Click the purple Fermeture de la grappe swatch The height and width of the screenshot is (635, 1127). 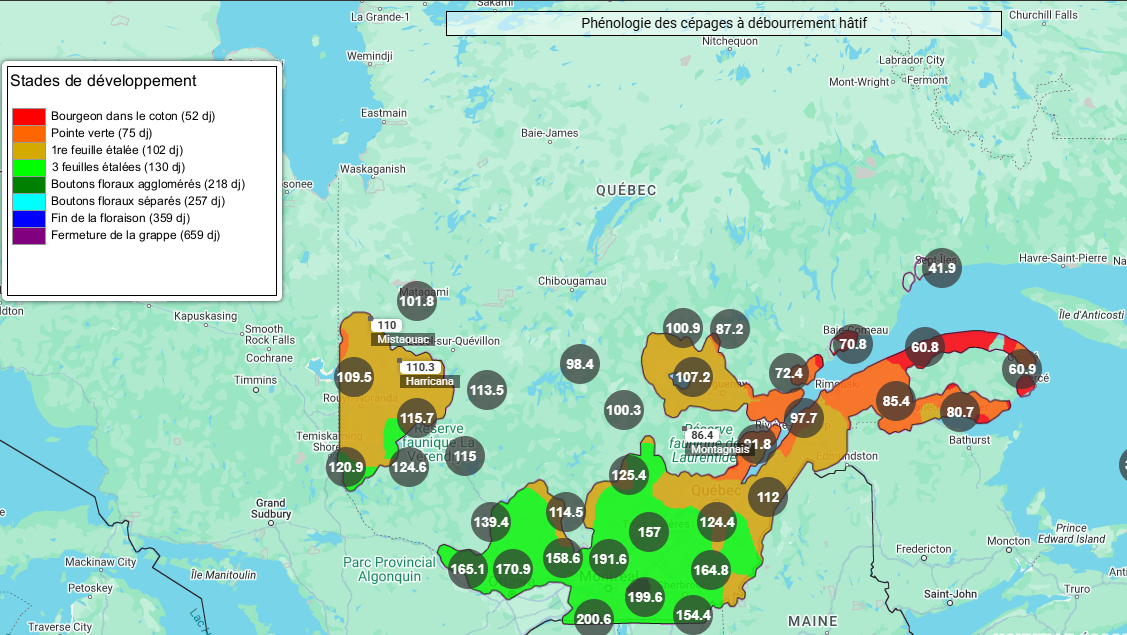click(x=29, y=235)
